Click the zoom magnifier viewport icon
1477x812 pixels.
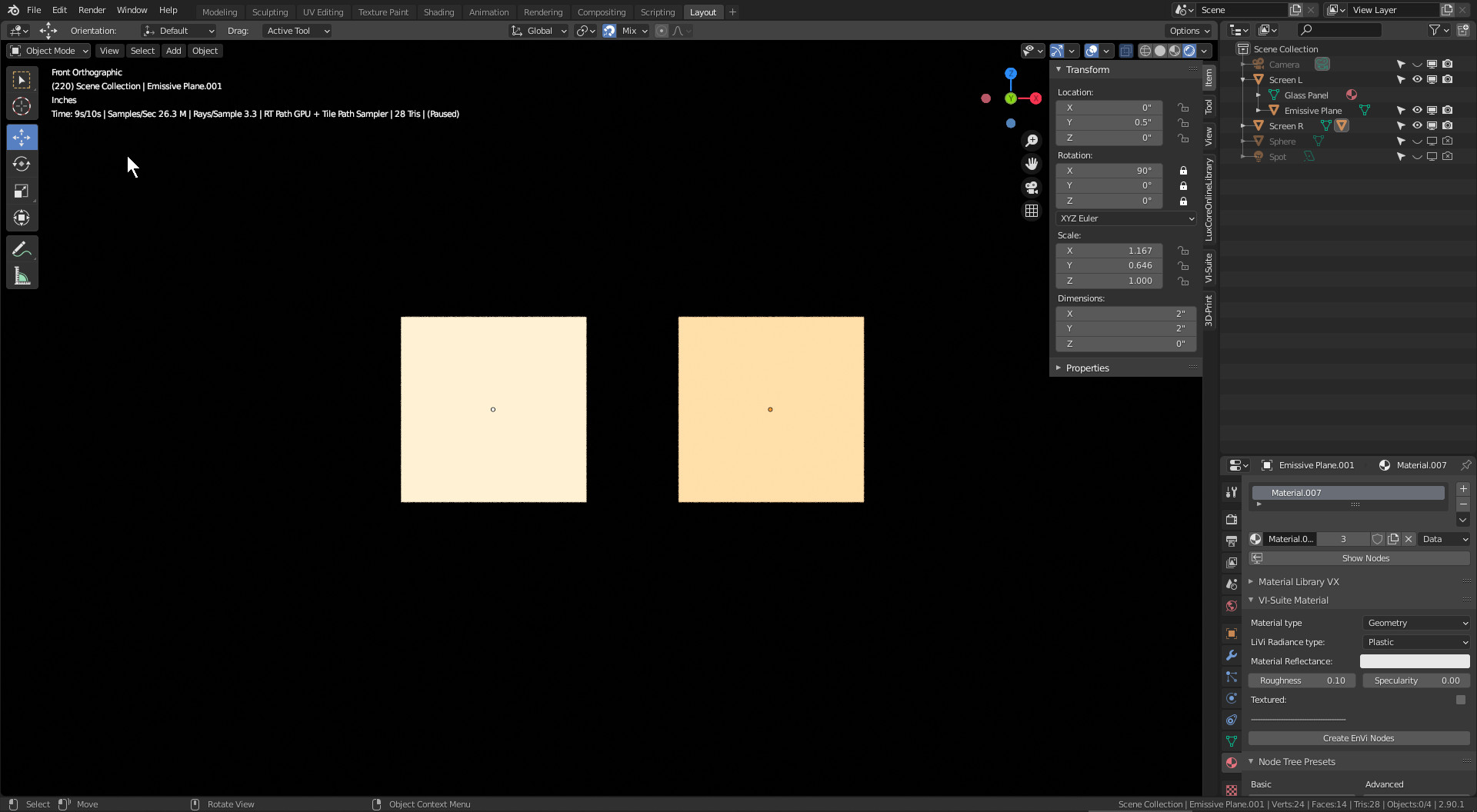pos(1032,141)
